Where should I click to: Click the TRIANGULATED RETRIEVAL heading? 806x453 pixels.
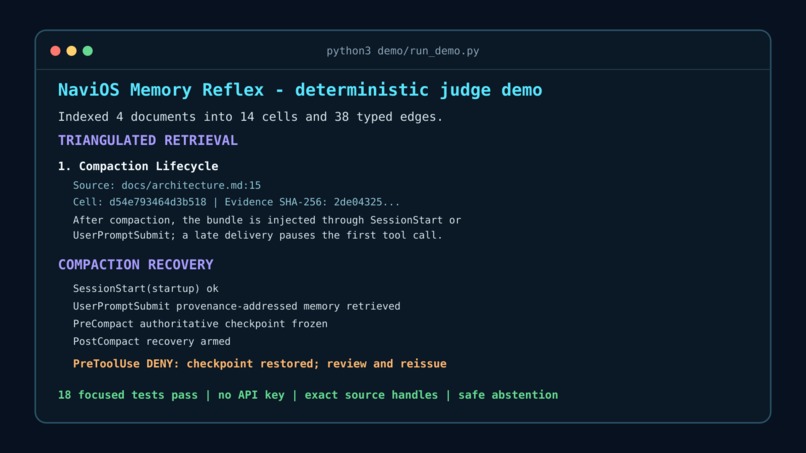[148, 140]
